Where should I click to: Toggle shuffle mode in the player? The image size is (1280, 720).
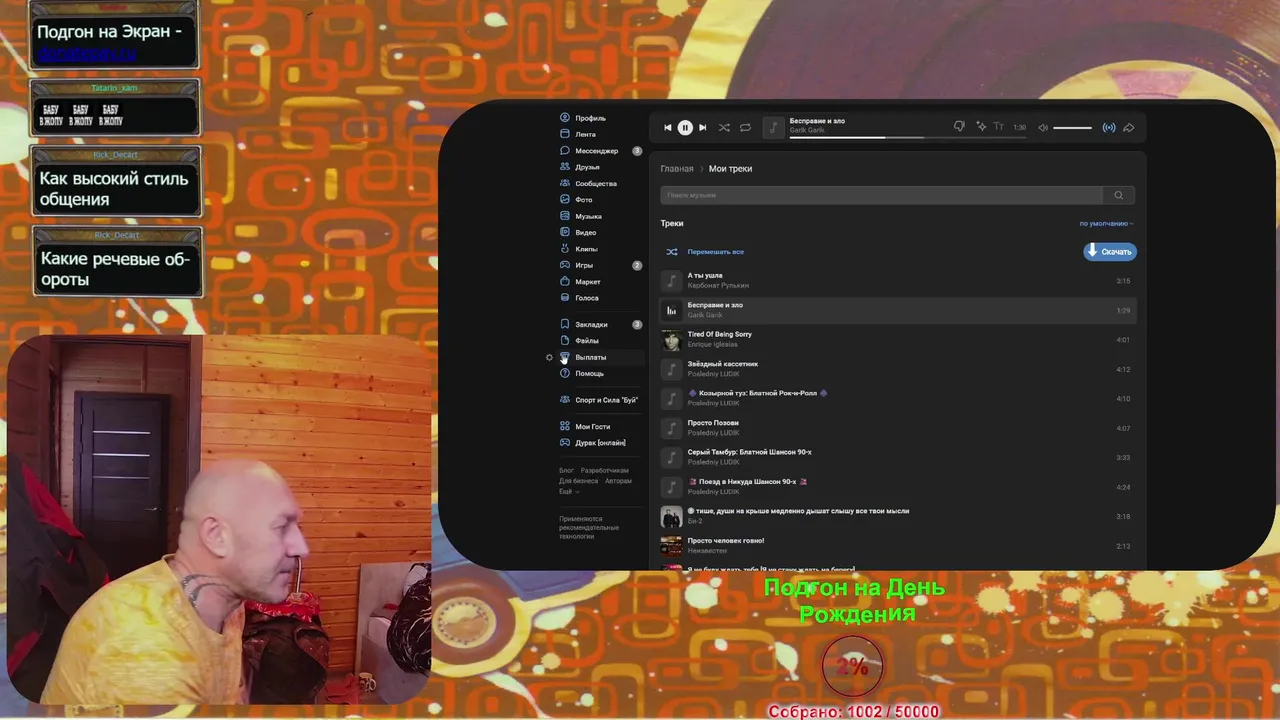click(x=724, y=127)
